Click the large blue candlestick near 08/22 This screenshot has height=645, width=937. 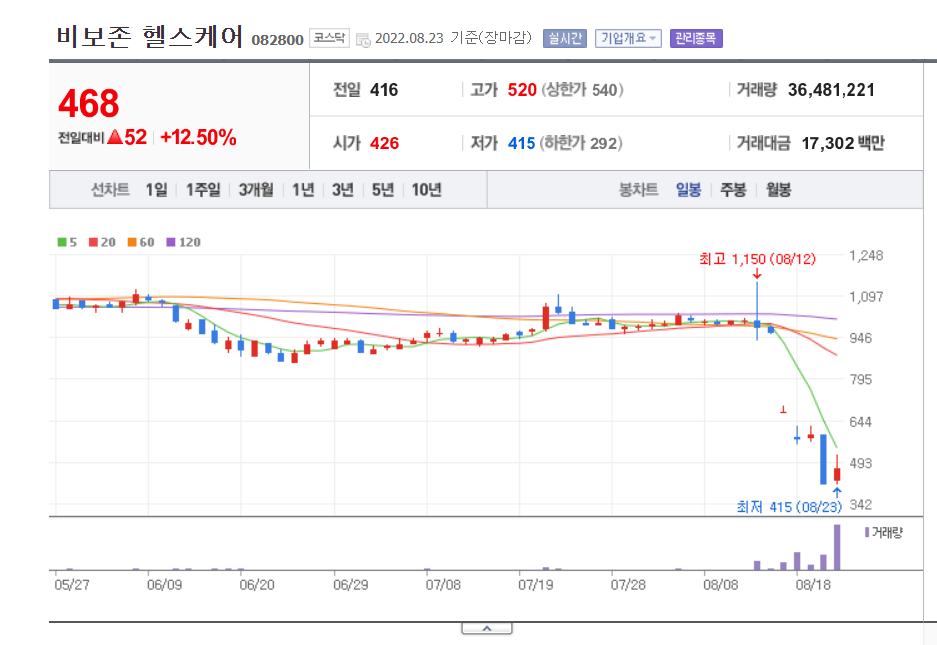click(823, 459)
